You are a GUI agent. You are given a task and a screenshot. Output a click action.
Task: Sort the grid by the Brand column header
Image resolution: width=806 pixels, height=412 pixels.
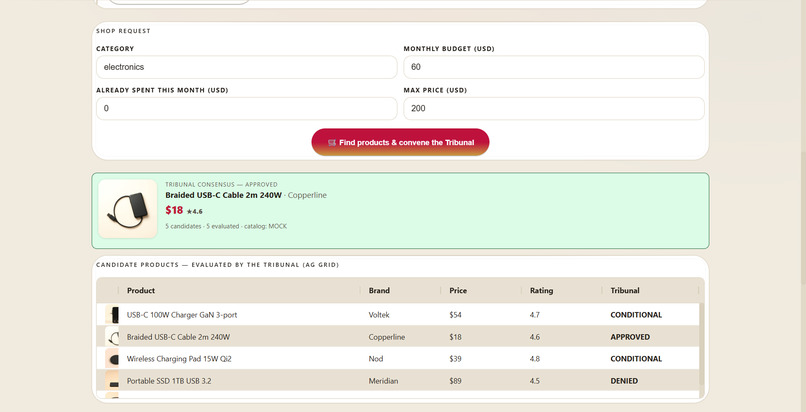379,290
